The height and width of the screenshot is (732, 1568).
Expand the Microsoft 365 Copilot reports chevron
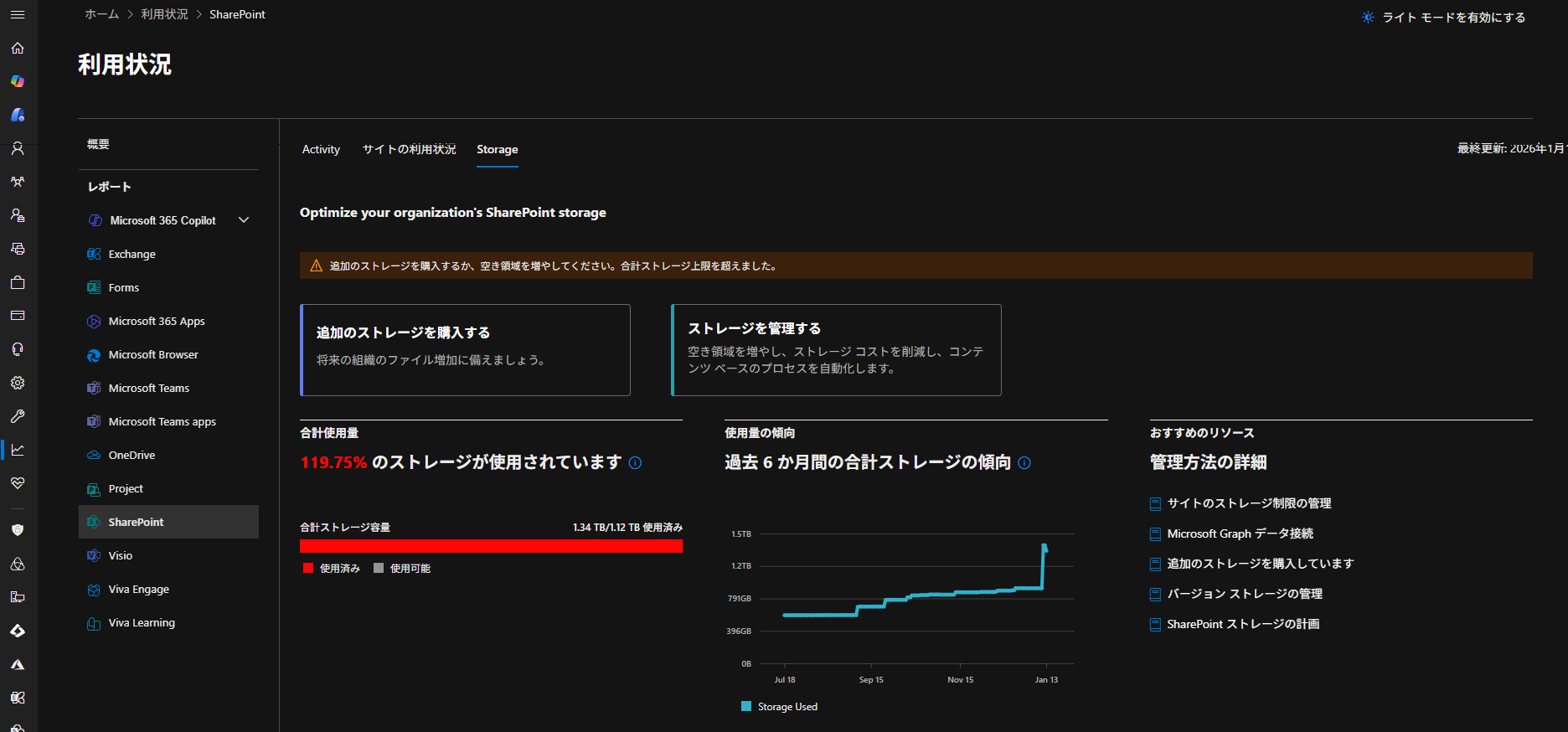coord(244,220)
